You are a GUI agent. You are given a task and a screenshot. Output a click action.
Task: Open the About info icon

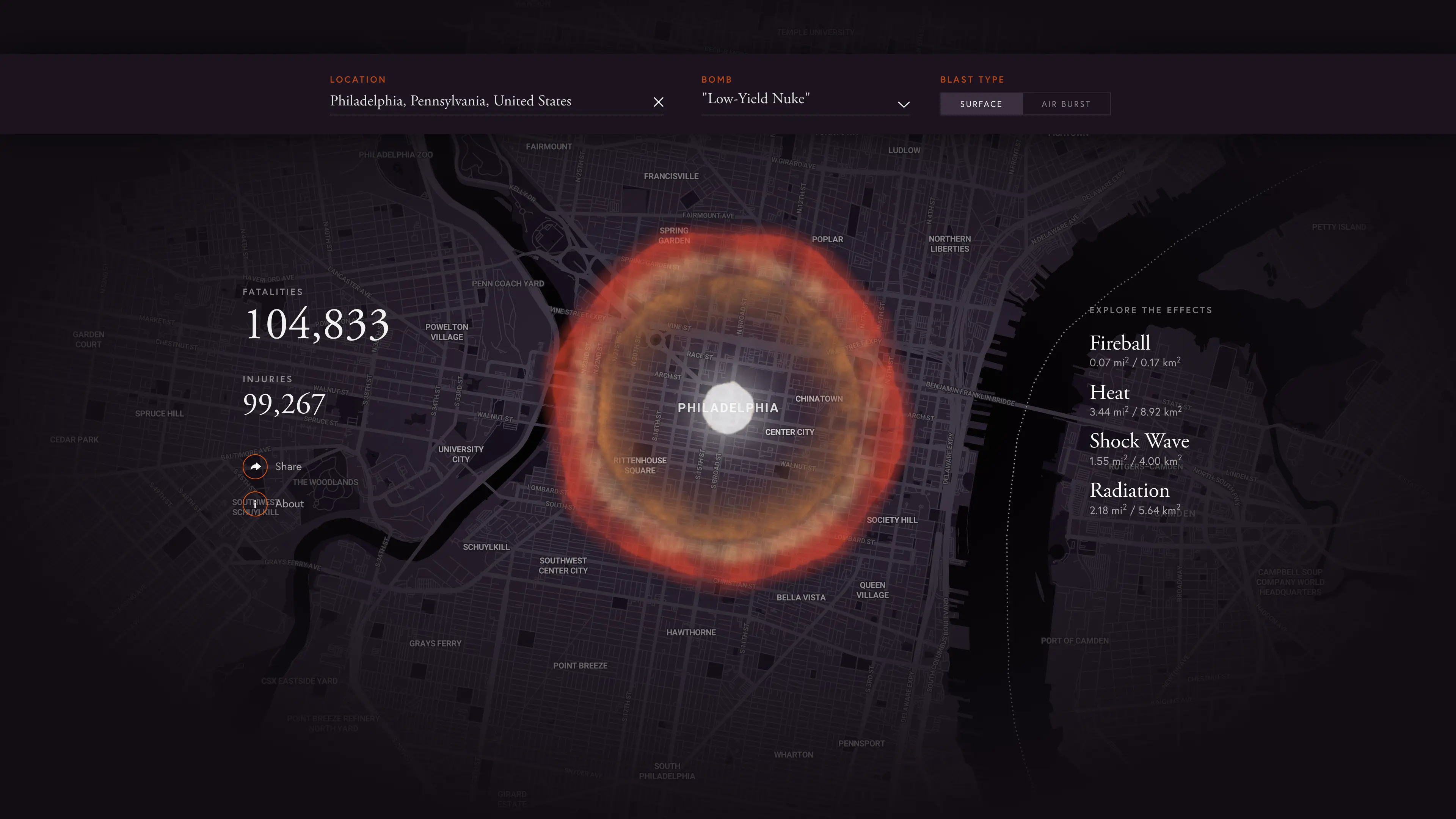point(256,504)
